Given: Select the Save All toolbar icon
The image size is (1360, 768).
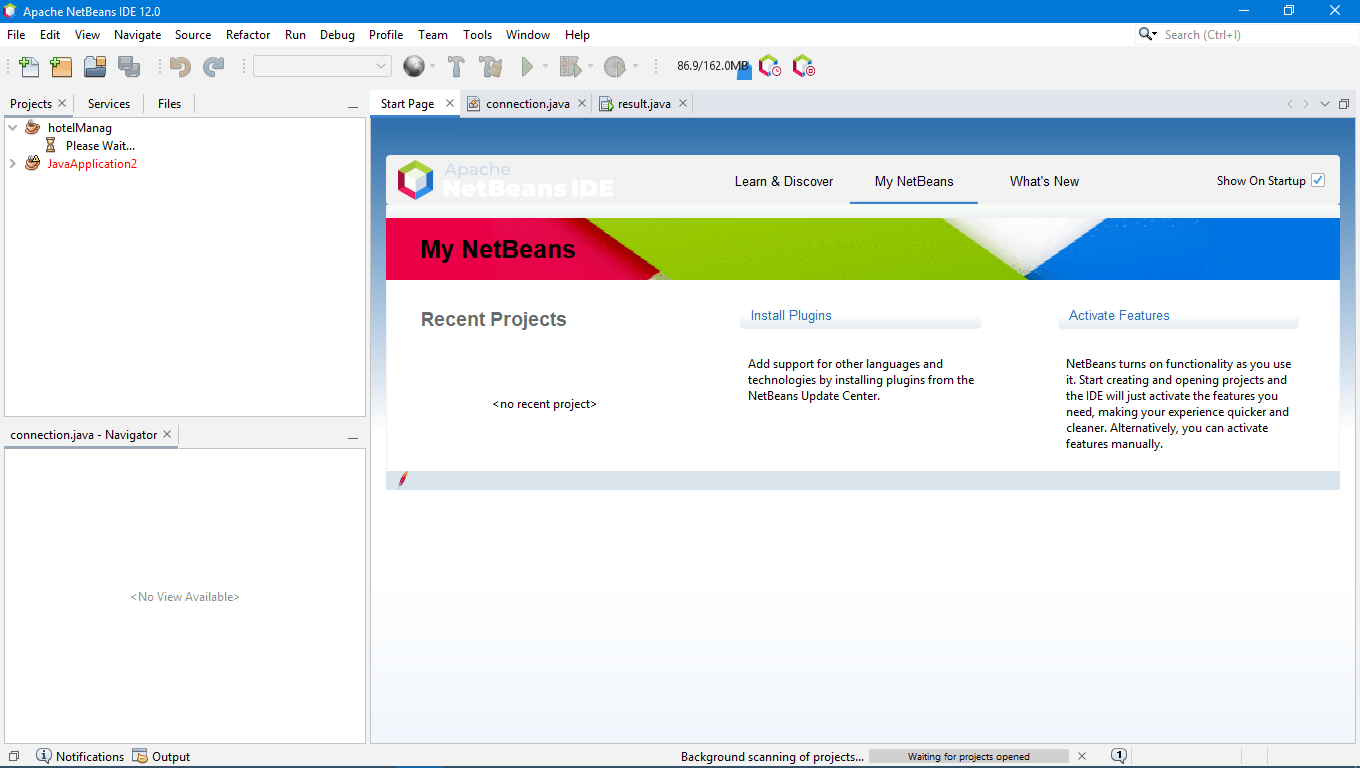Looking at the screenshot, I should point(129,66).
